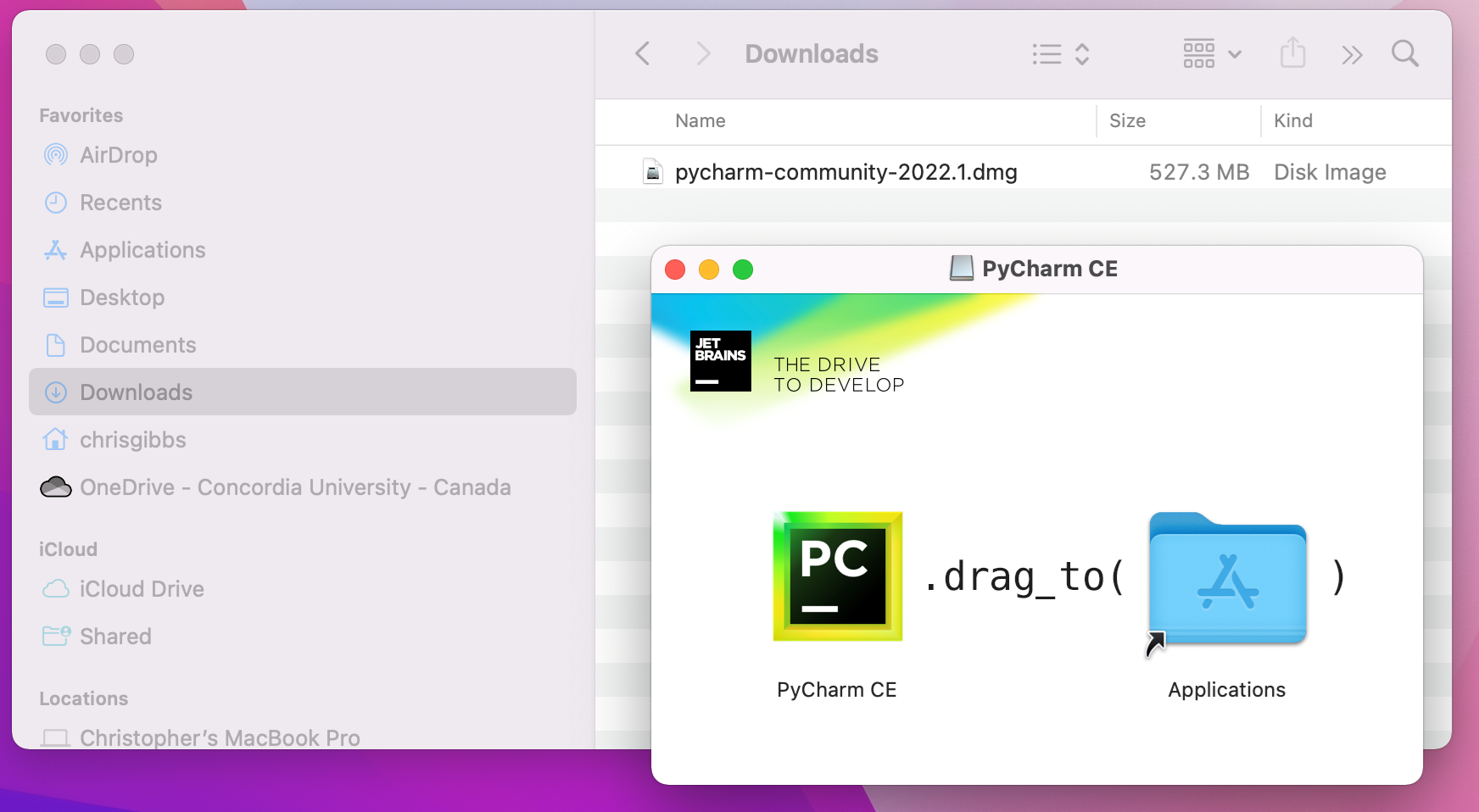This screenshot has height=812, width=1479.
Task: Sort by the Size column header
Action: pyautogui.click(x=1127, y=121)
